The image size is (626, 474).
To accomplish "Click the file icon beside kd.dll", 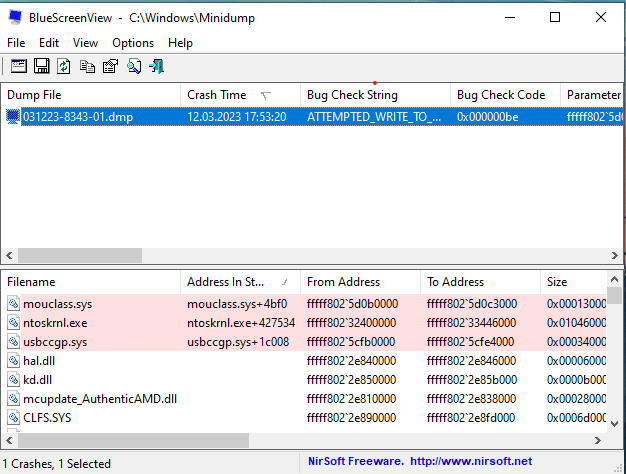I will [x=14, y=380].
